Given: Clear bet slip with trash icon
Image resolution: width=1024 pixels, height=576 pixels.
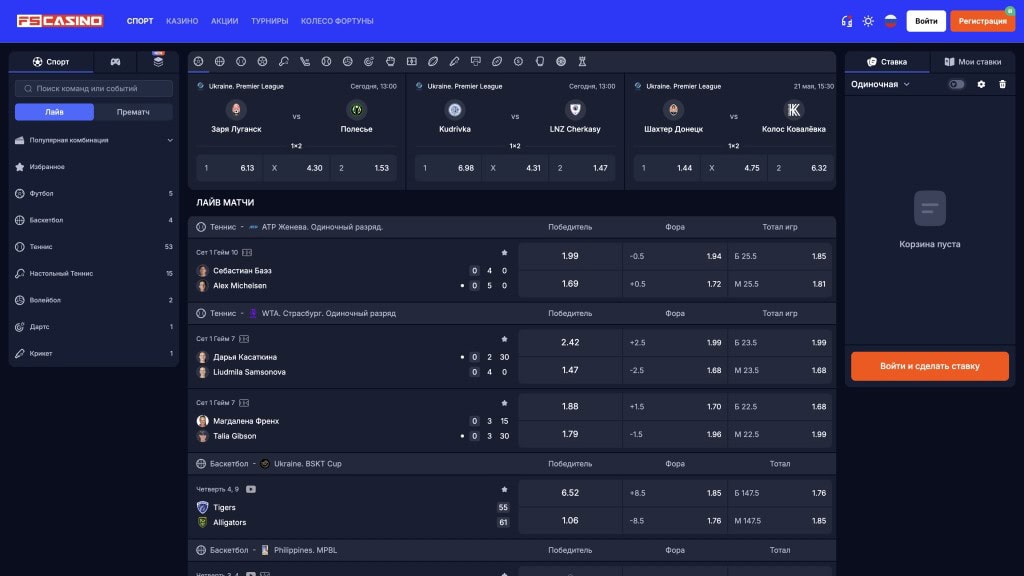Looking at the screenshot, I should [x=1002, y=84].
